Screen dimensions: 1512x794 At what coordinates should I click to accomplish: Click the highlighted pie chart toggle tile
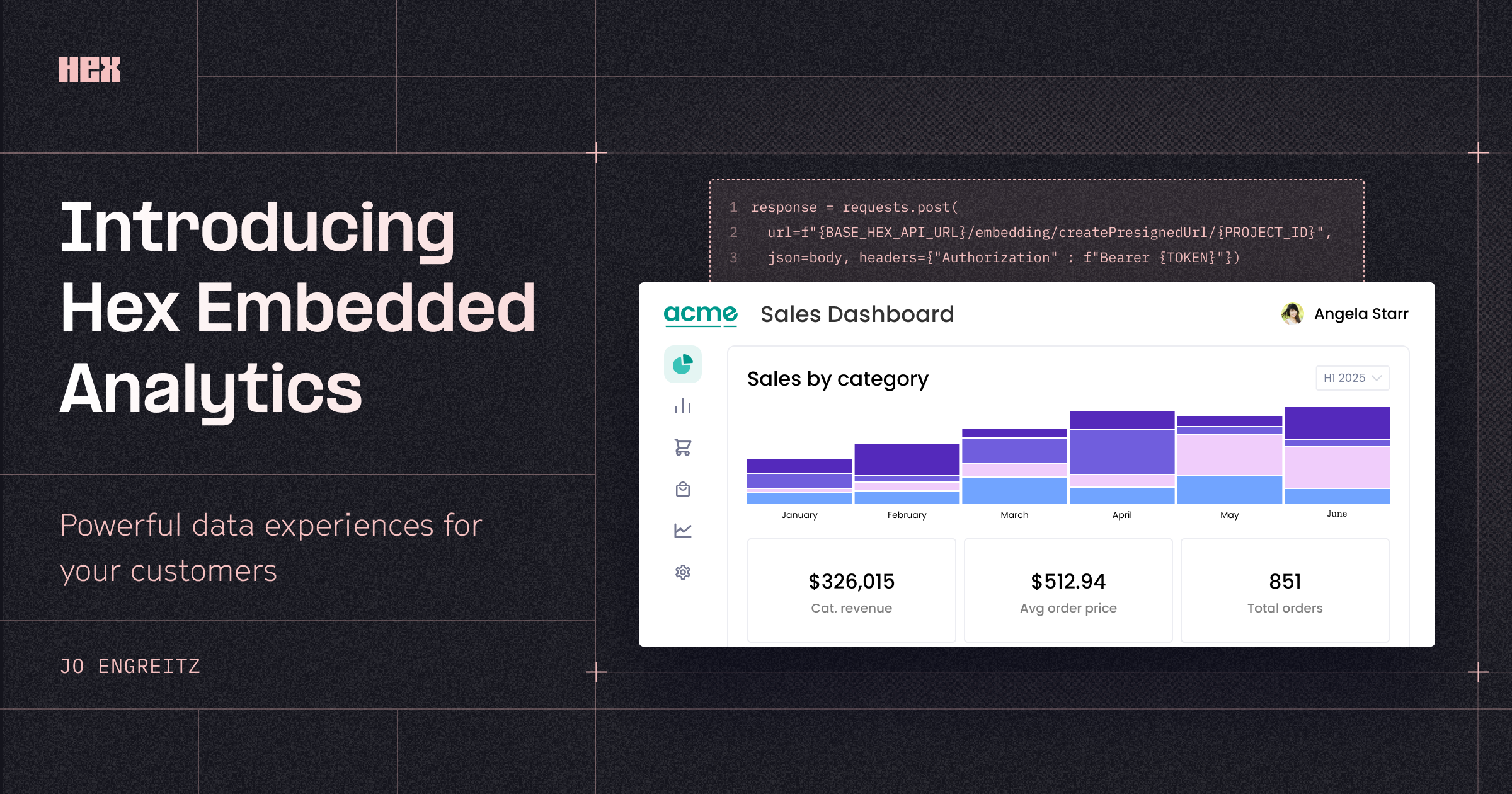683,363
